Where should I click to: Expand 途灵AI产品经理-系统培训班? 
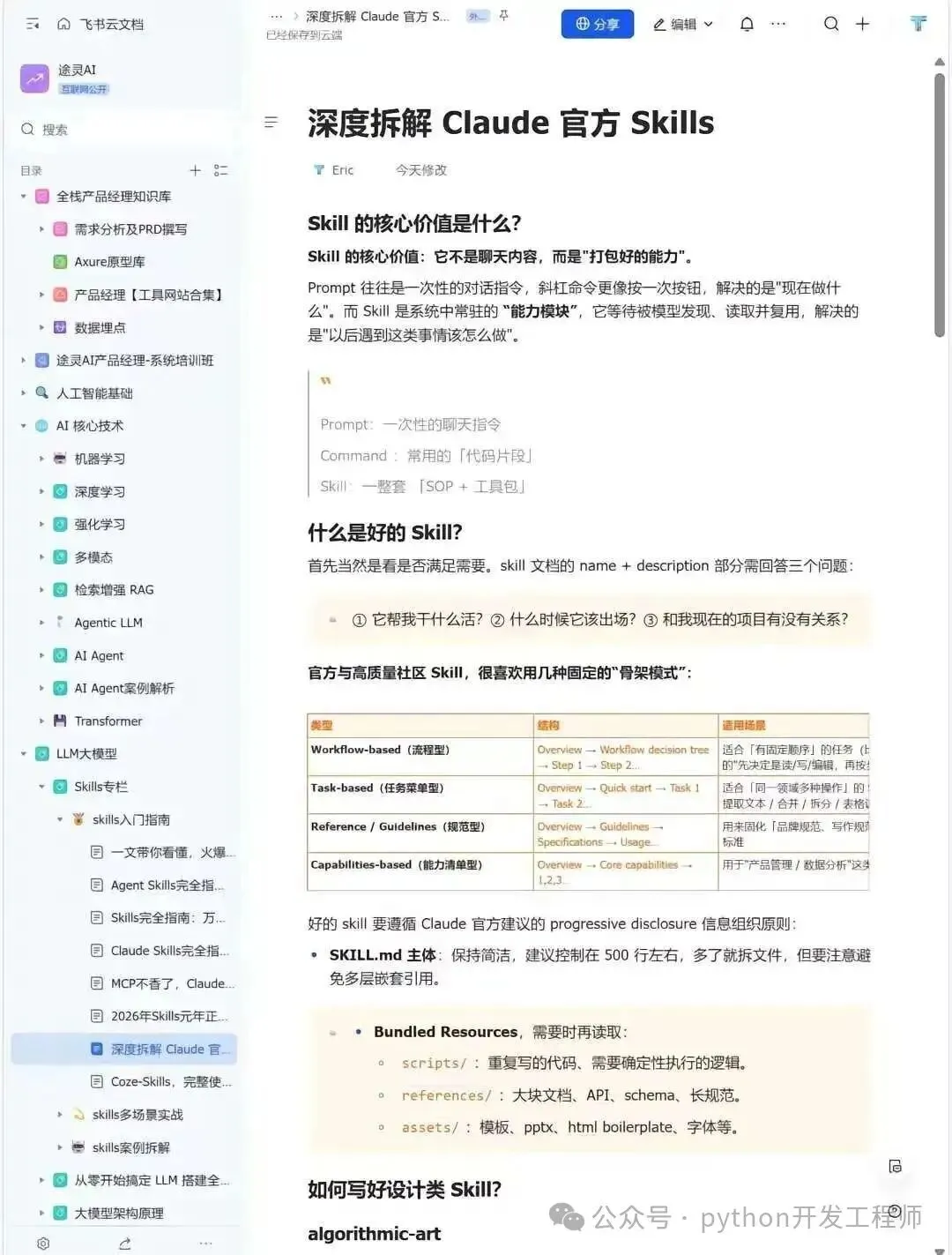point(24,360)
